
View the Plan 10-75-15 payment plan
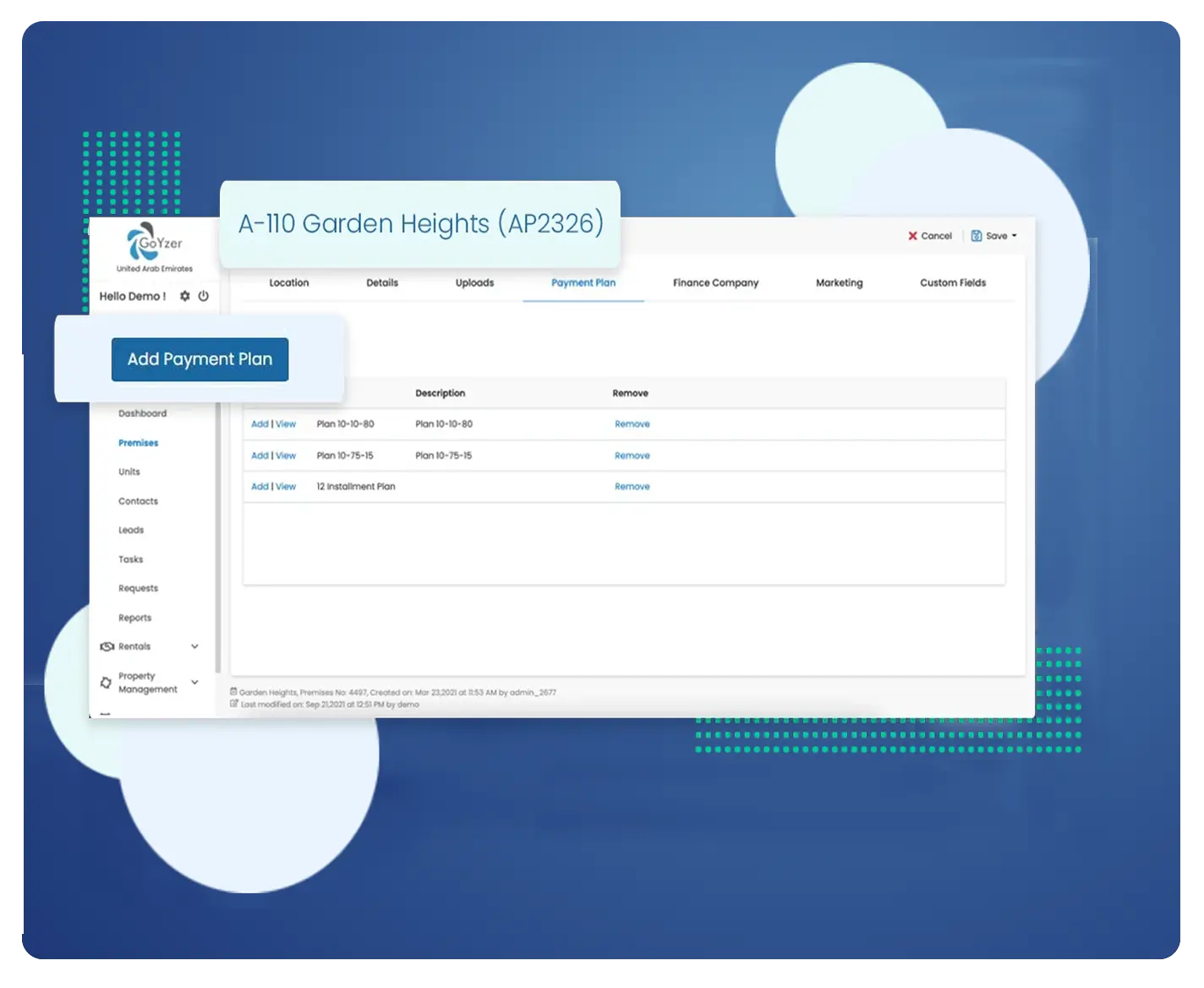(x=286, y=455)
